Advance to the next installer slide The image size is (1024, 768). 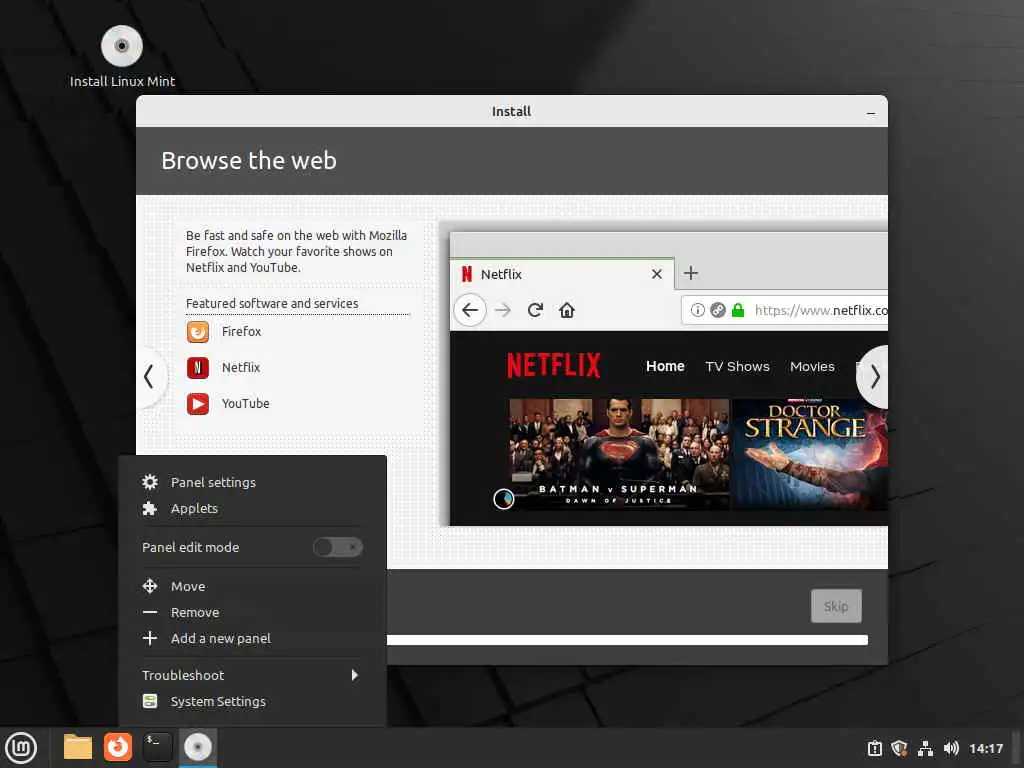pos(874,376)
